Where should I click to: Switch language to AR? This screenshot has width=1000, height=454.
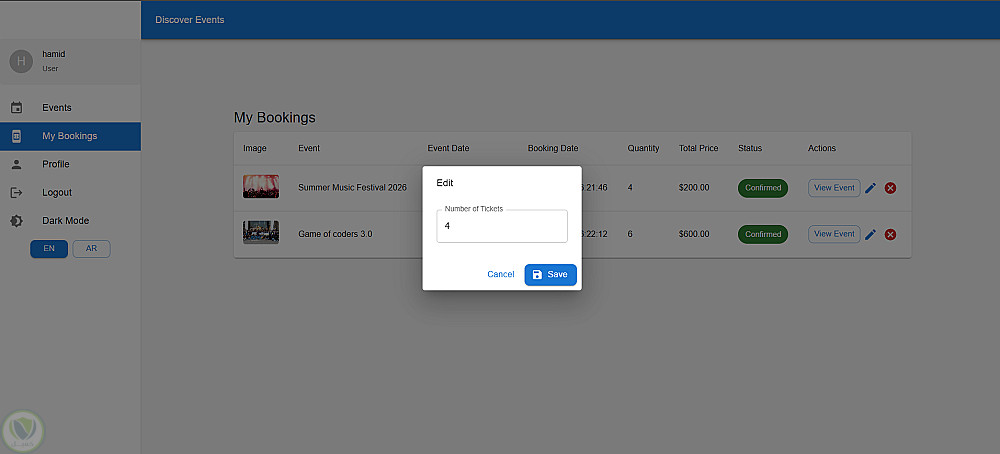point(91,249)
